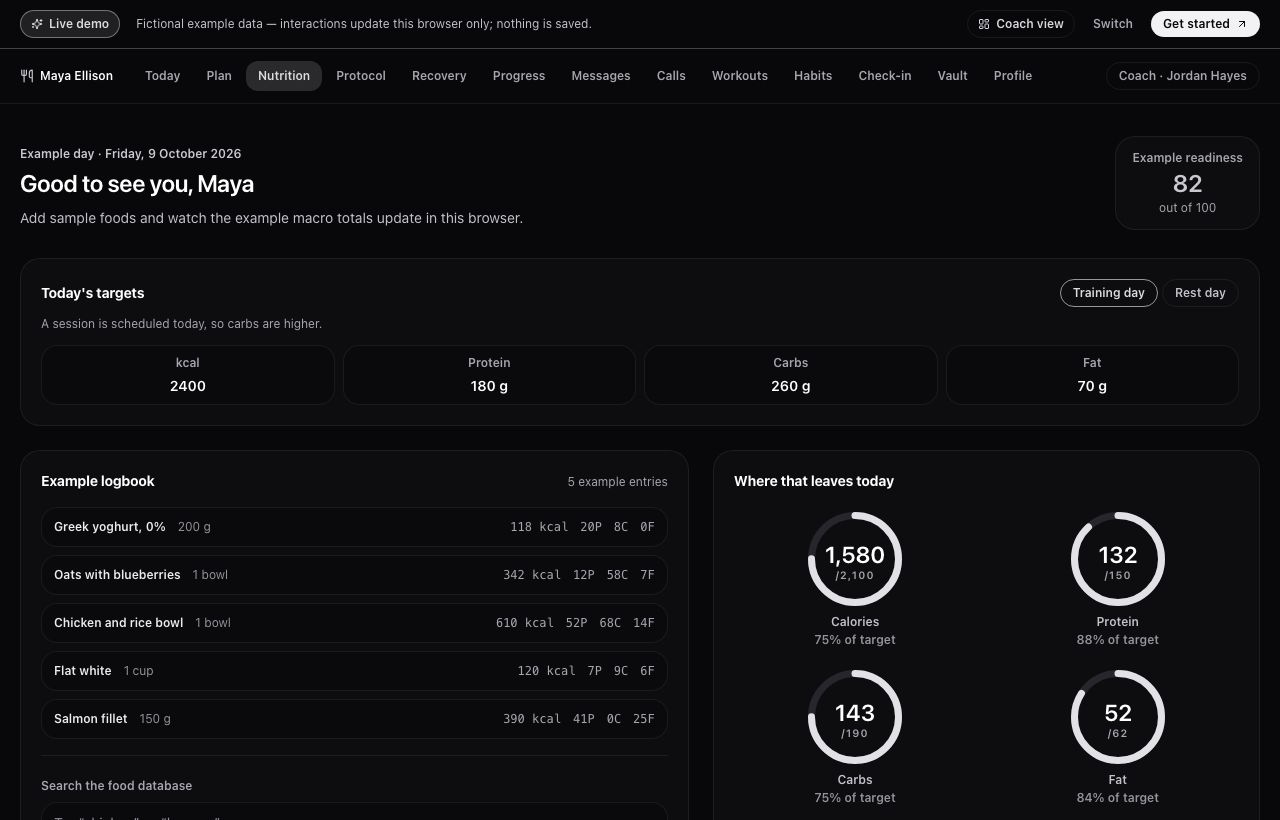1280x820 pixels.
Task: Click the Live demo badge
Action: tap(70, 24)
